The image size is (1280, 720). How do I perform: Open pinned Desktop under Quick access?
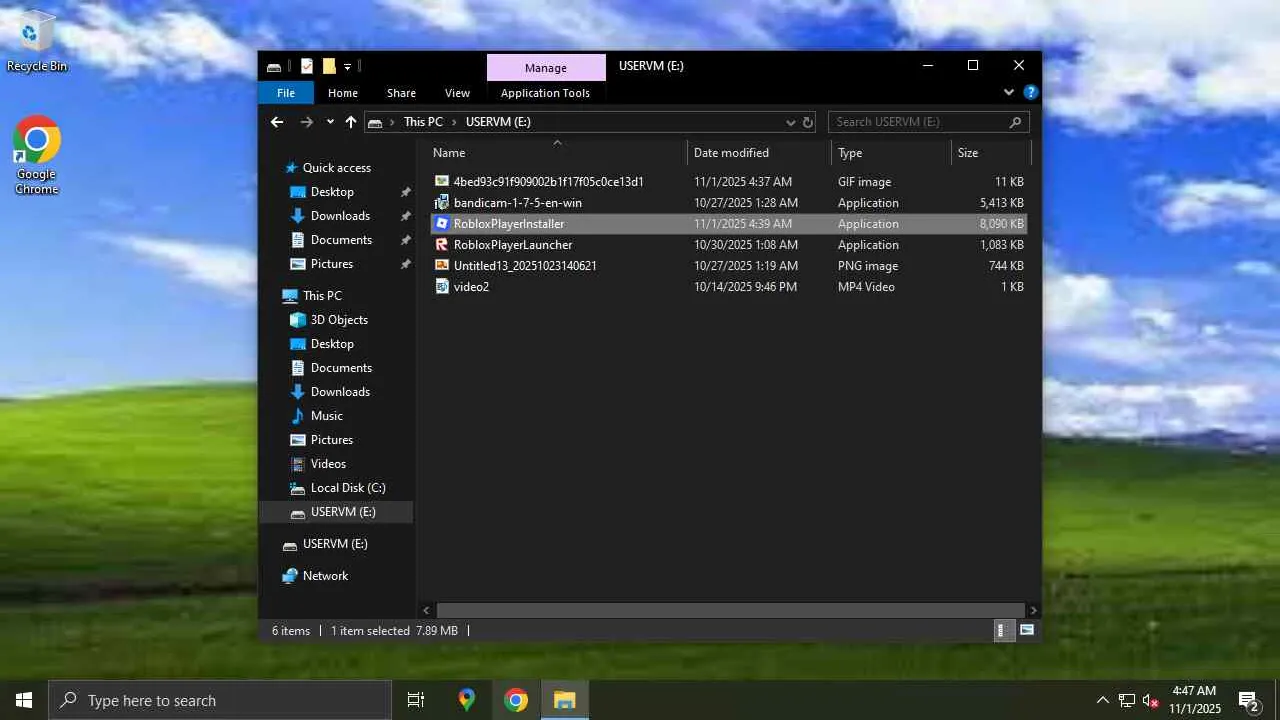pyautogui.click(x=332, y=192)
